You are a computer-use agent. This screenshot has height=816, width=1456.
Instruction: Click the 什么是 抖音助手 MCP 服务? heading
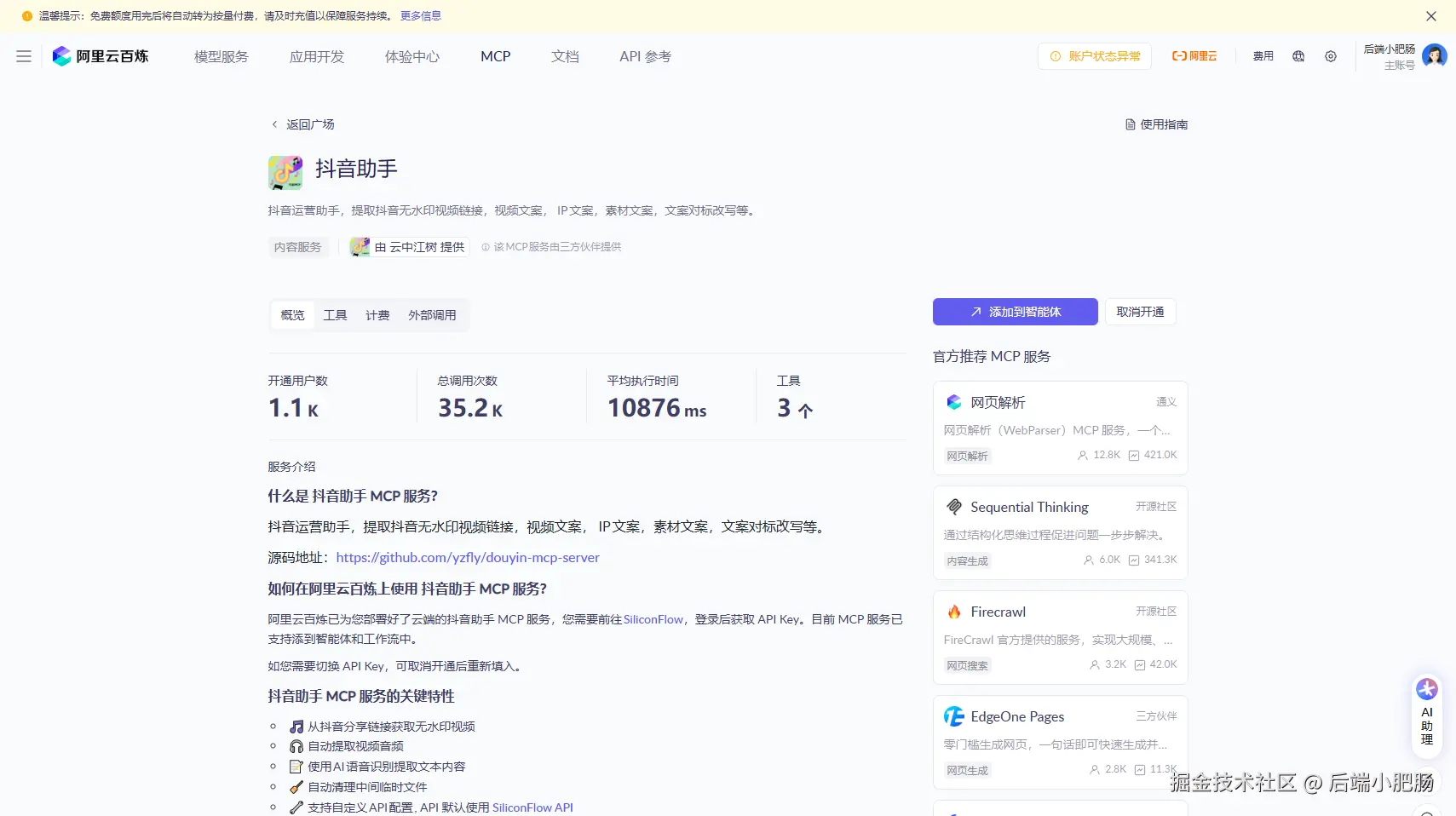(353, 497)
